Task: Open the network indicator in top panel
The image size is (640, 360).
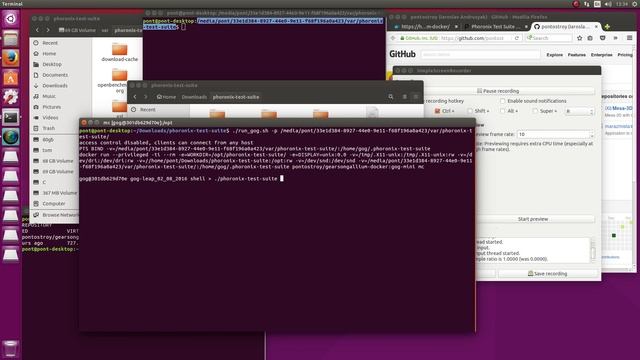Action: (x=587, y=4)
